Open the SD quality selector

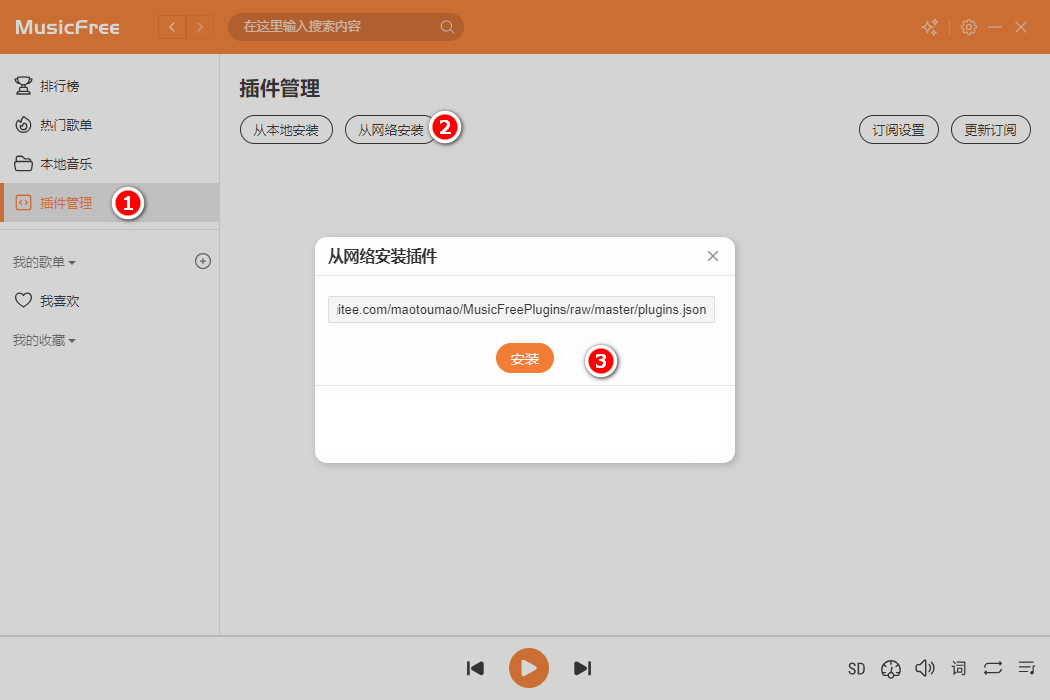point(856,669)
